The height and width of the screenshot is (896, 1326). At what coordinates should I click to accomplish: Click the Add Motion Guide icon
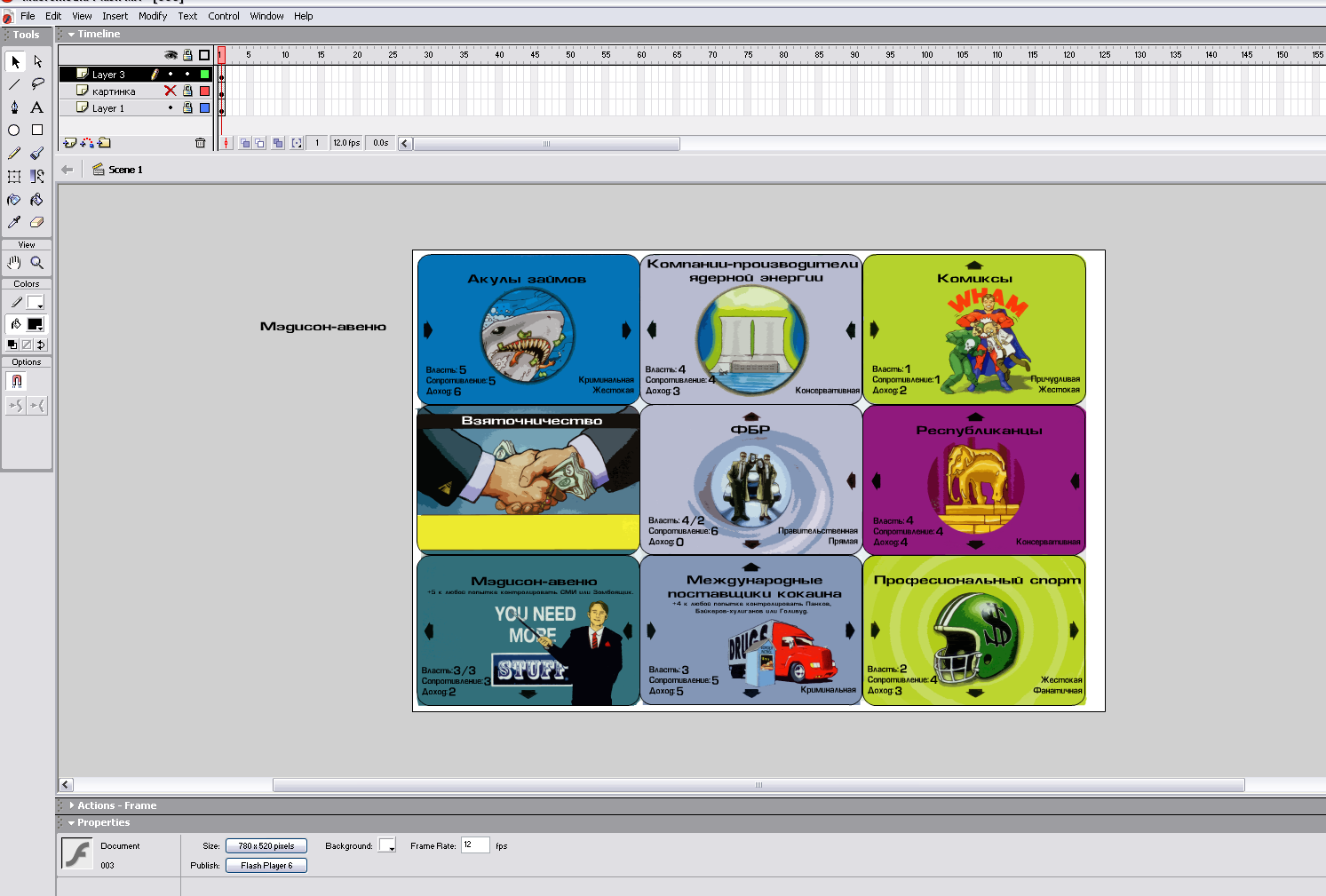87,143
